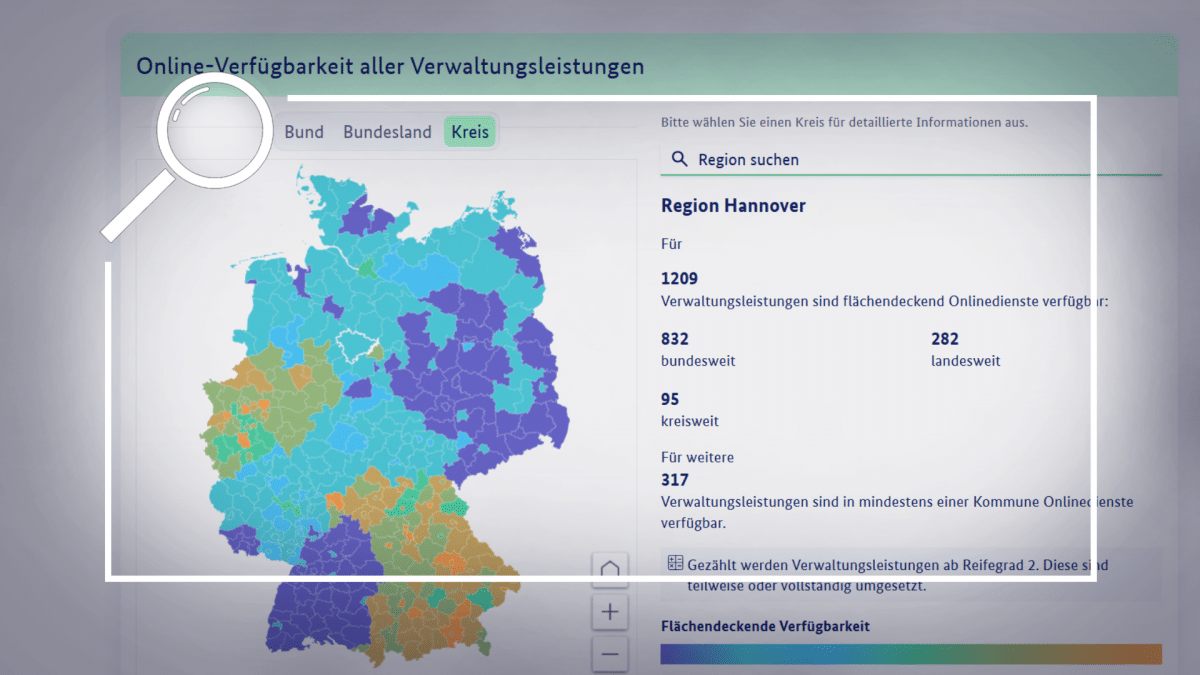
Task: Click the magnifier icon in Region suchen
Action: [x=680, y=159]
